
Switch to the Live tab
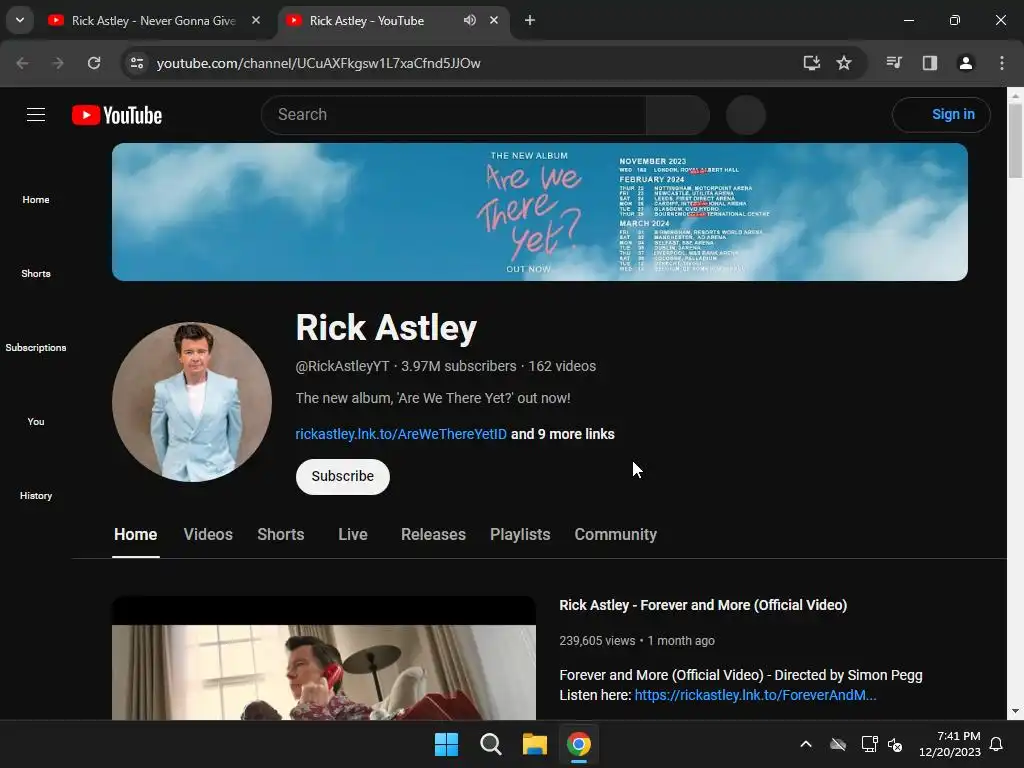coord(353,534)
